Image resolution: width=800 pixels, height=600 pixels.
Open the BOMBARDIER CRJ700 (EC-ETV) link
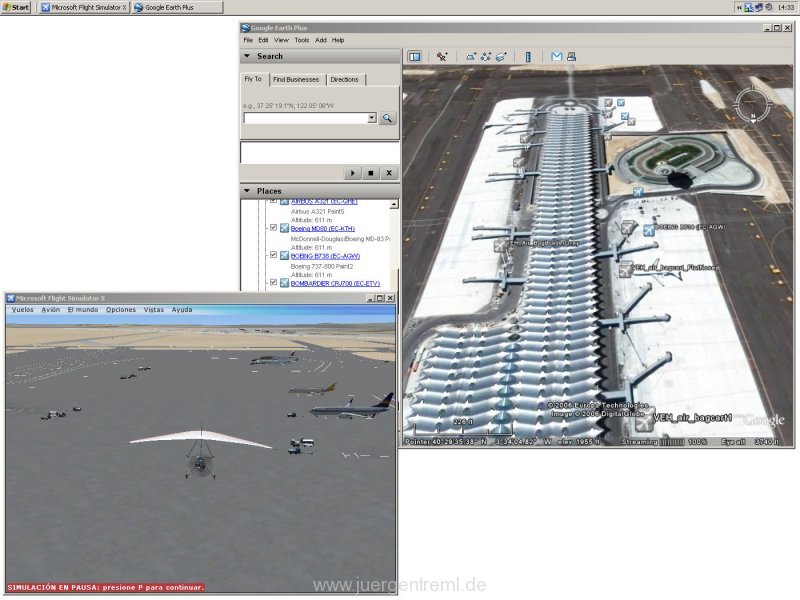click(x=335, y=283)
